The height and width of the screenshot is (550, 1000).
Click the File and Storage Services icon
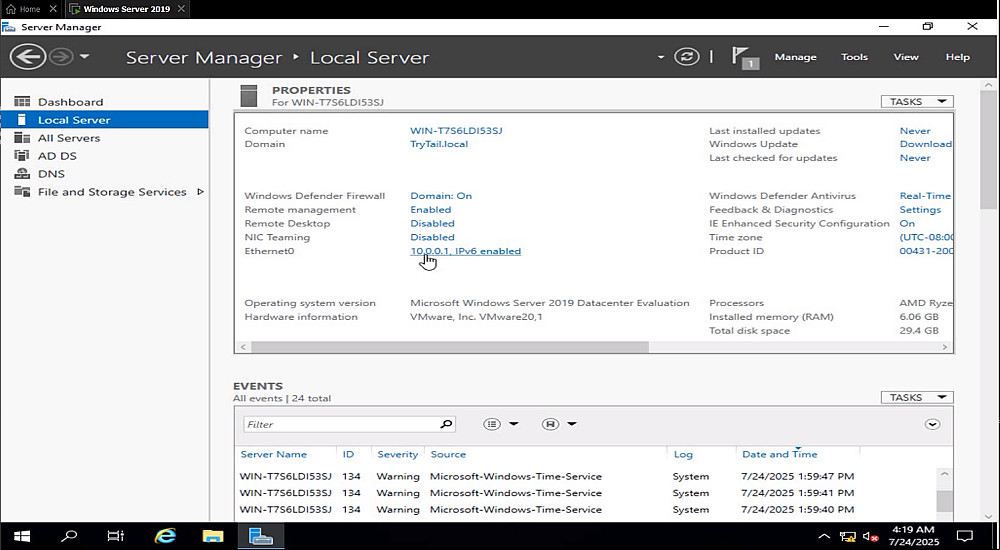coord(22,191)
